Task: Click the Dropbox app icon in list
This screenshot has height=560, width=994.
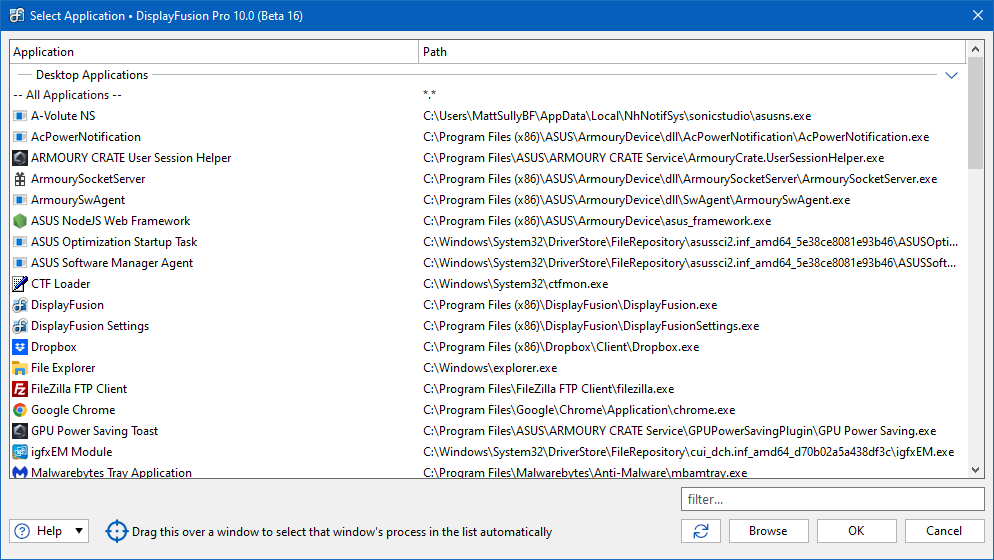Action: point(20,347)
